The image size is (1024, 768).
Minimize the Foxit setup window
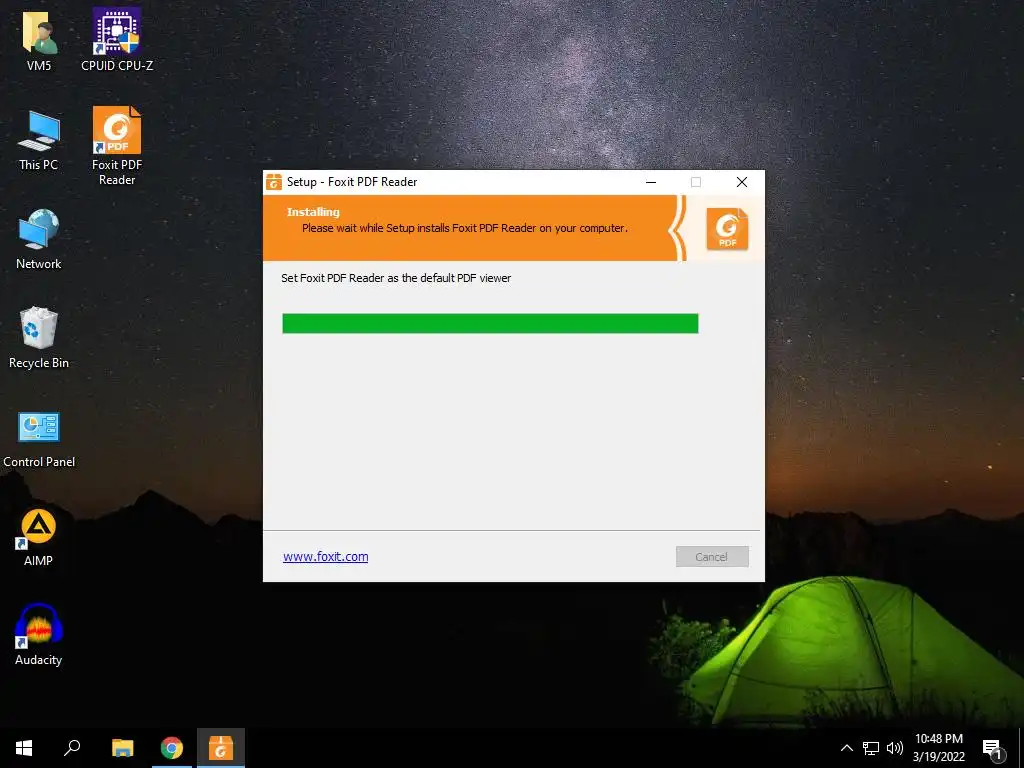650,182
